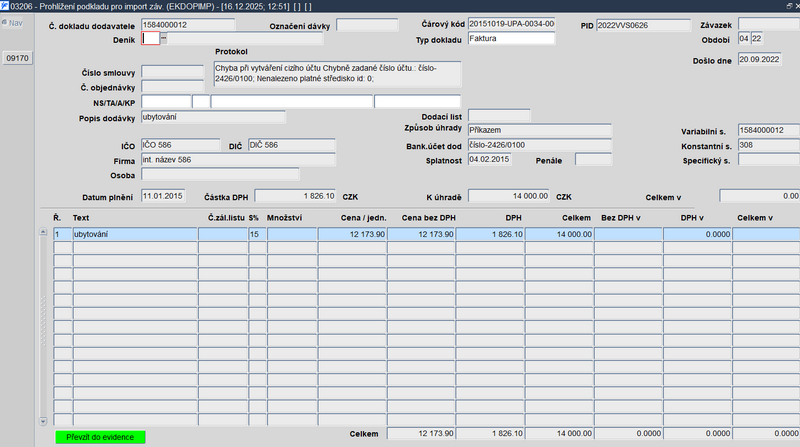Click the Číslo smlouvy input field
Image resolution: width=800 pixels, height=447 pixels.
click(172, 72)
